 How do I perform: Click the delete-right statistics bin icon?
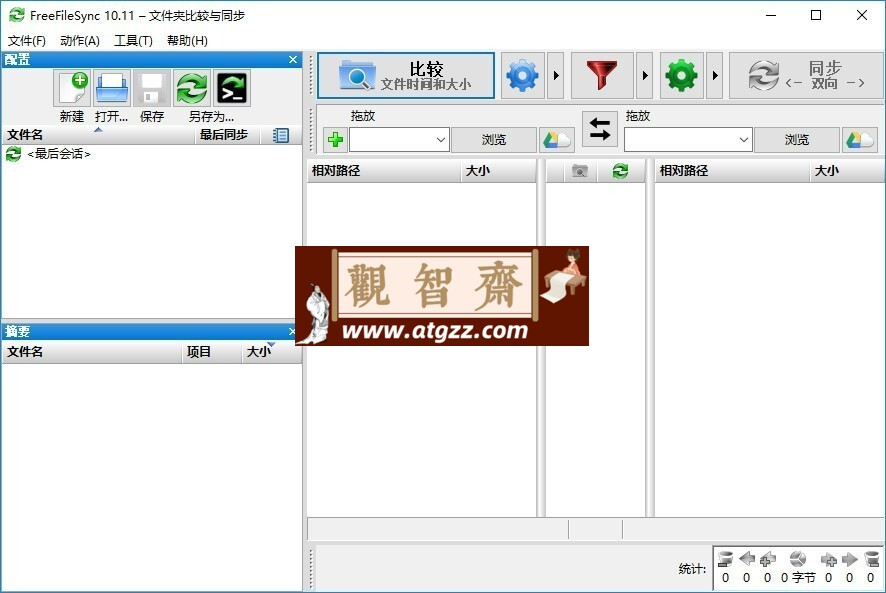pyautogui.click(x=871, y=559)
